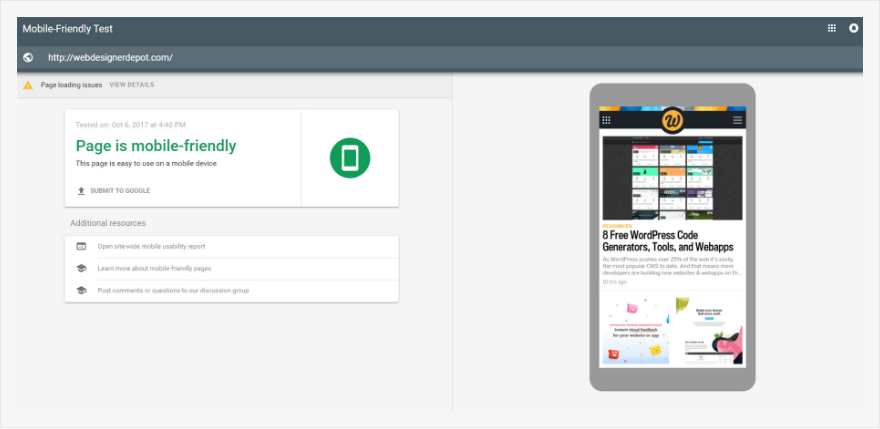The image size is (880, 429).
Task: Open the Google apps grid icon
Action: (x=831, y=28)
